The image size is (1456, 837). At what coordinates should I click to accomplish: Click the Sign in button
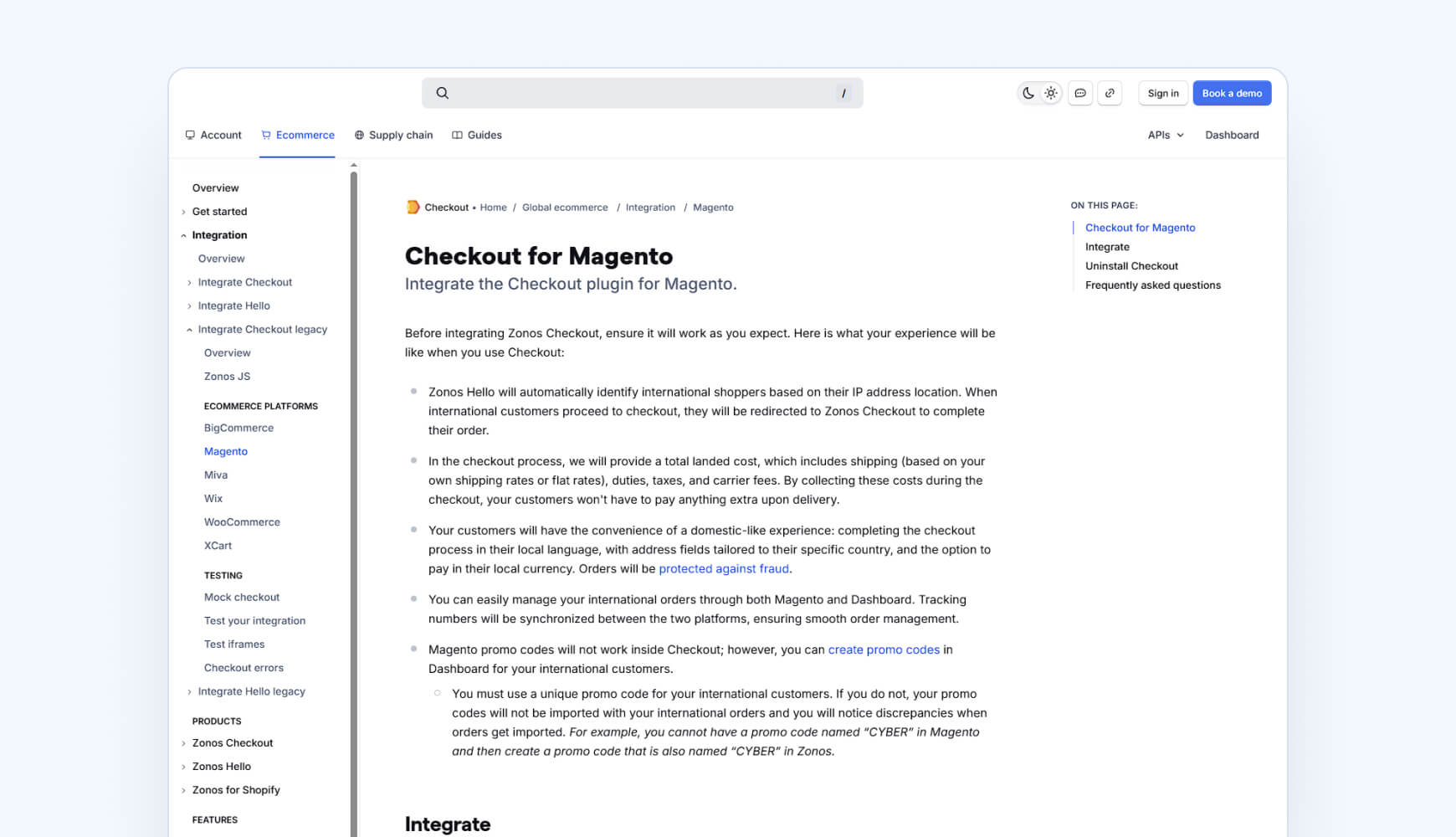tap(1163, 93)
